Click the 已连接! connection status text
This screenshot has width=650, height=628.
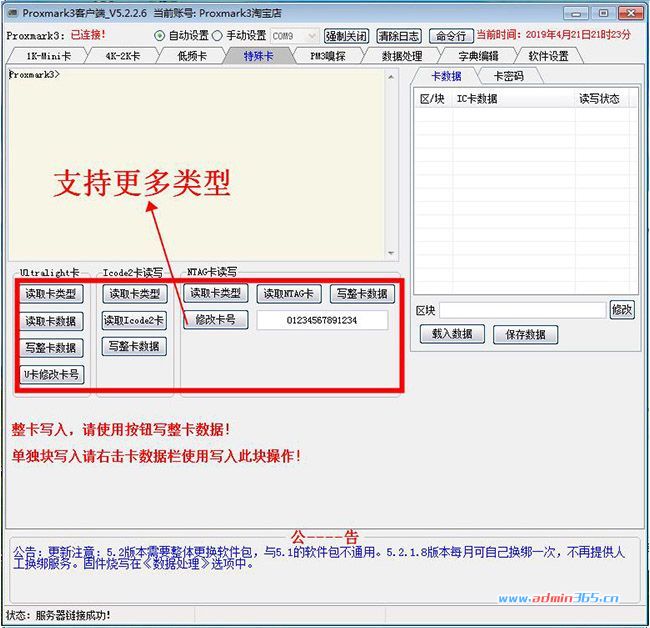pos(88,35)
